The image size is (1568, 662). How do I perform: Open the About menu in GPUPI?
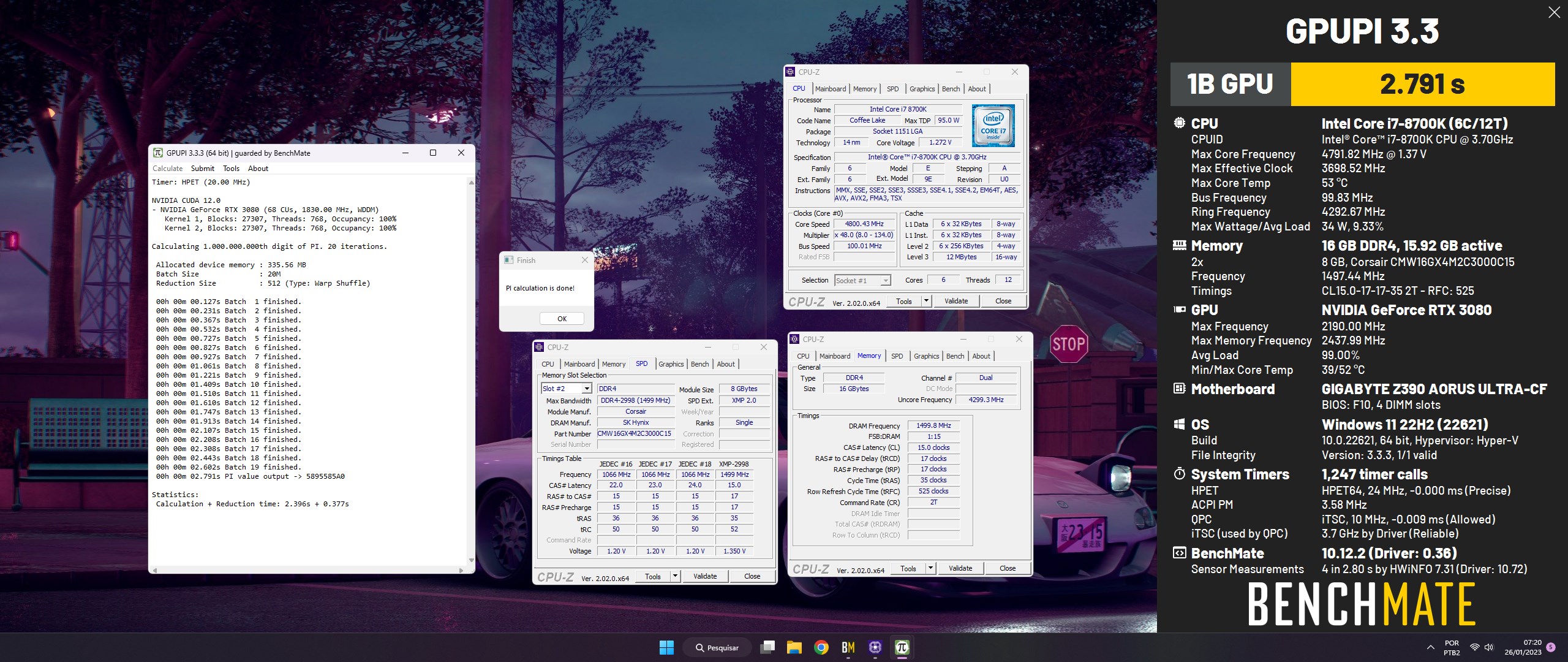tap(258, 169)
